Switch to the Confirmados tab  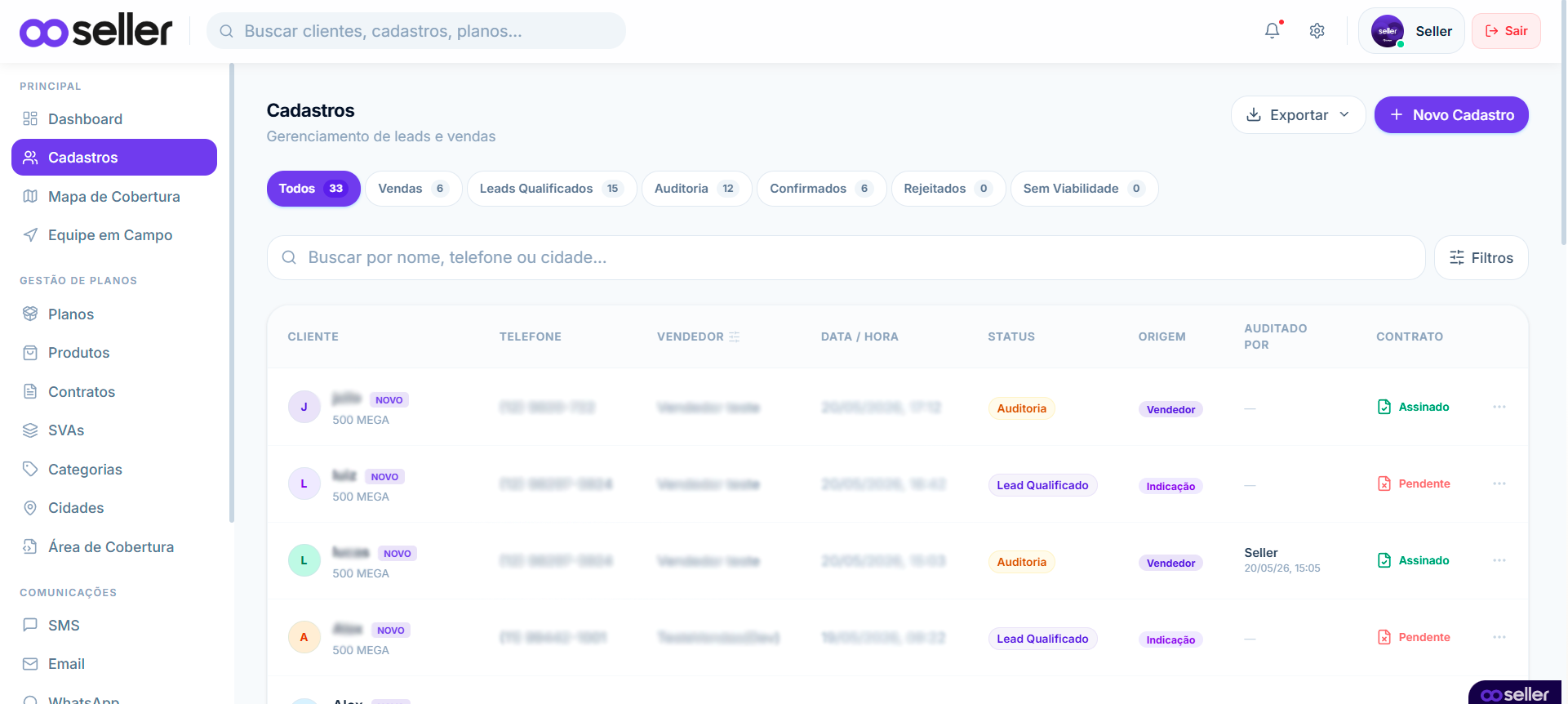(x=821, y=189)
